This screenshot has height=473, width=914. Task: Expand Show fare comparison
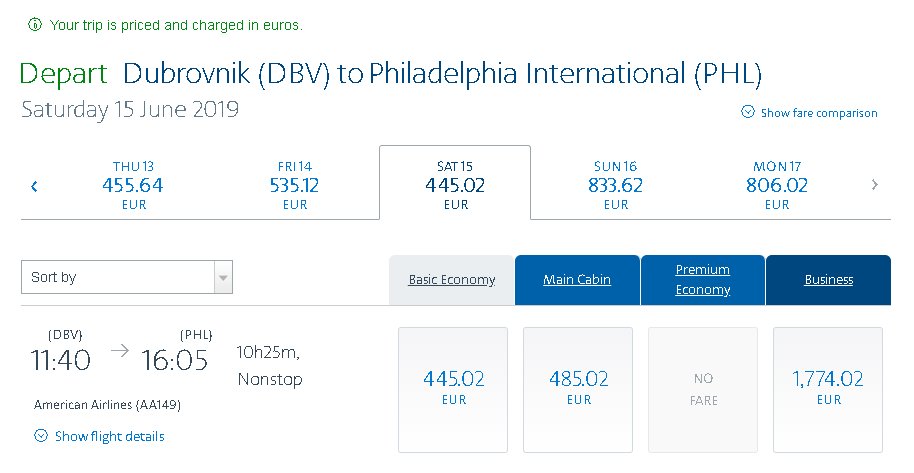point(818,113)
